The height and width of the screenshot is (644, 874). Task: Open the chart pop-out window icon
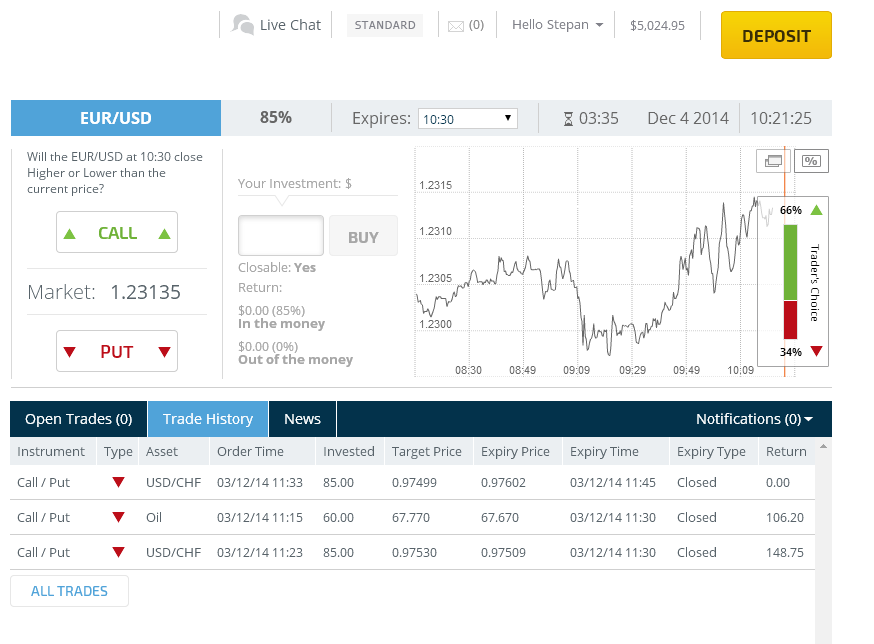pyautogui.click(x=773, y=160)
